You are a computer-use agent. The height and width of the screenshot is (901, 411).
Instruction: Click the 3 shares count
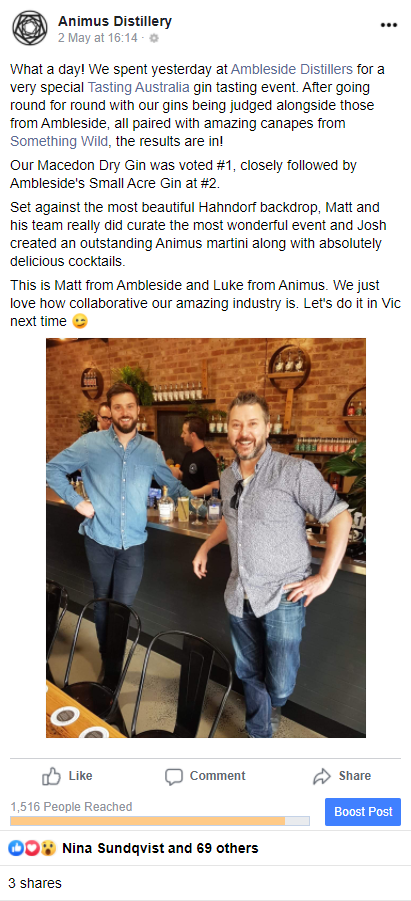tap(34, 883)
